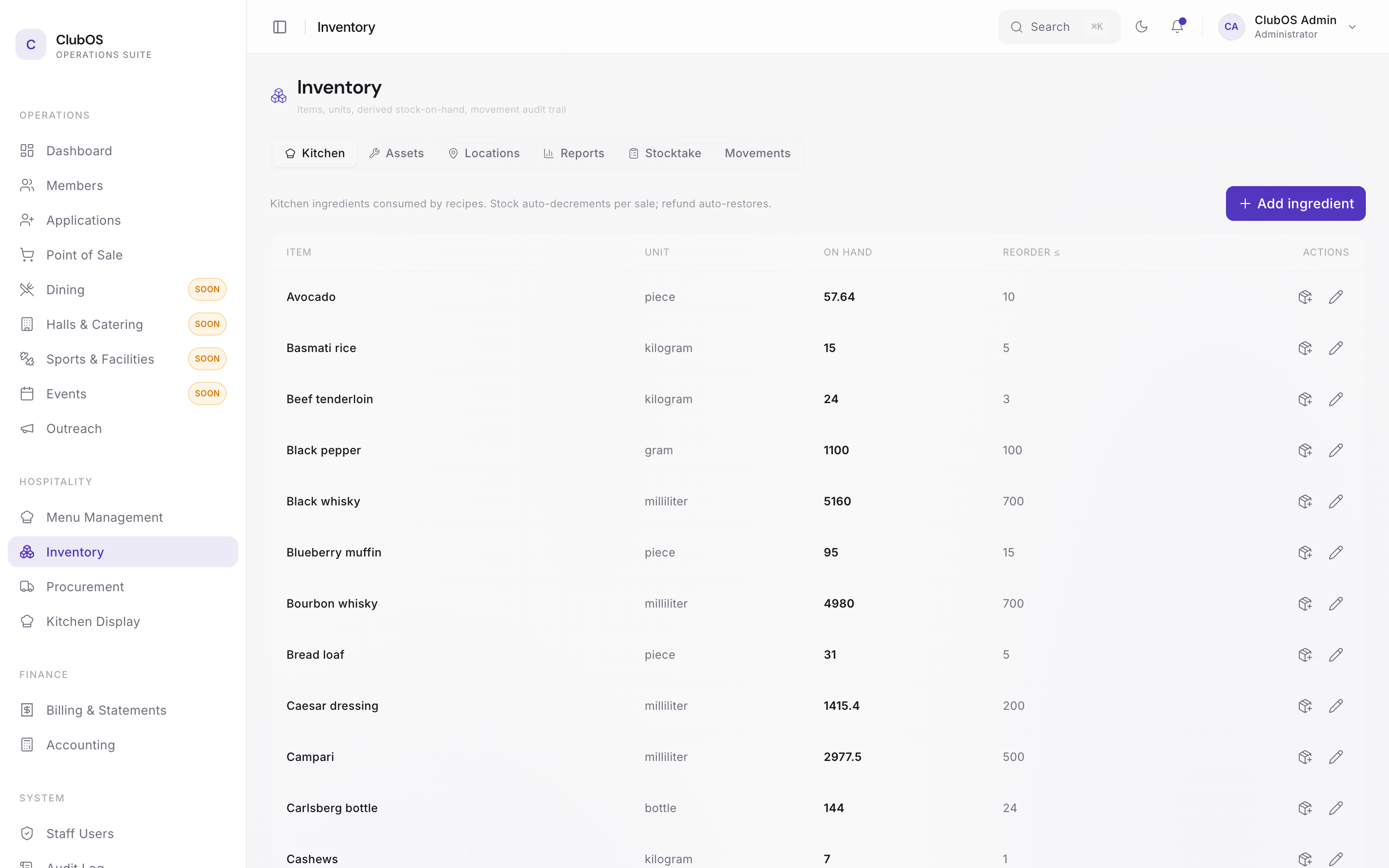Edit the Avocado item
This screenshot has height=868, width=1389.
[1335, 297]
